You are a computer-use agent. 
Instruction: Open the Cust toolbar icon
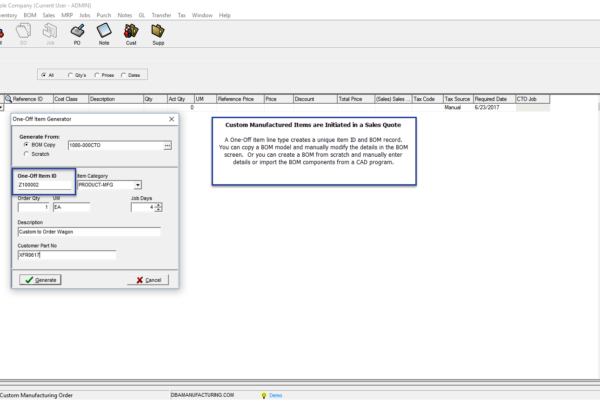131,34
